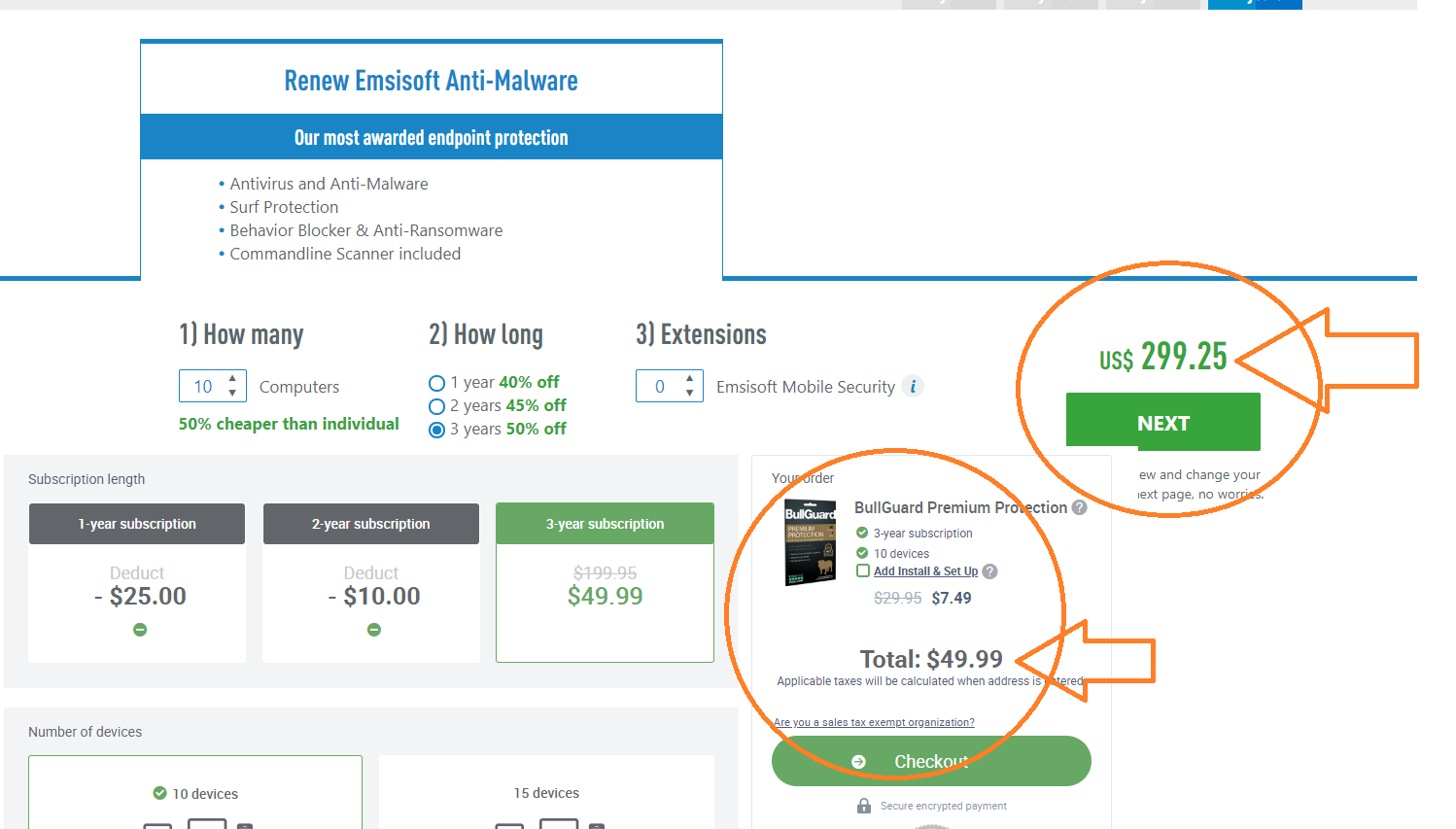
Task: Click the arrow icon on the Checkout button
Action: [x=858, y=762]
